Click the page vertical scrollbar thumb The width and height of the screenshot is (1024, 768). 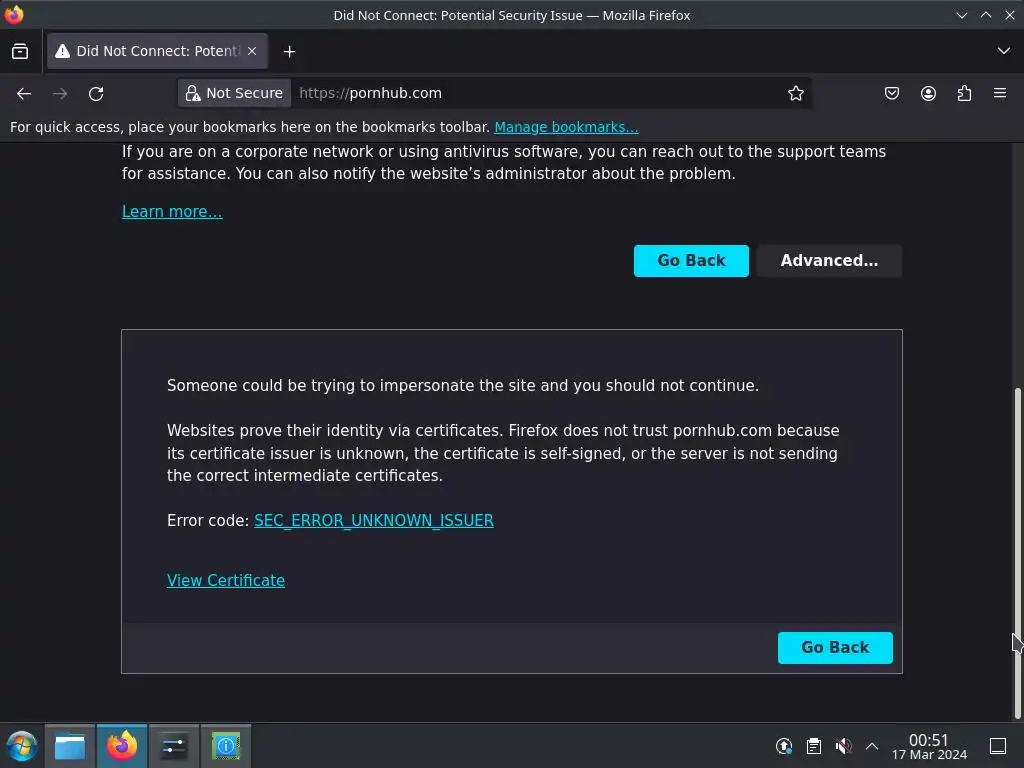(1017, 554)
